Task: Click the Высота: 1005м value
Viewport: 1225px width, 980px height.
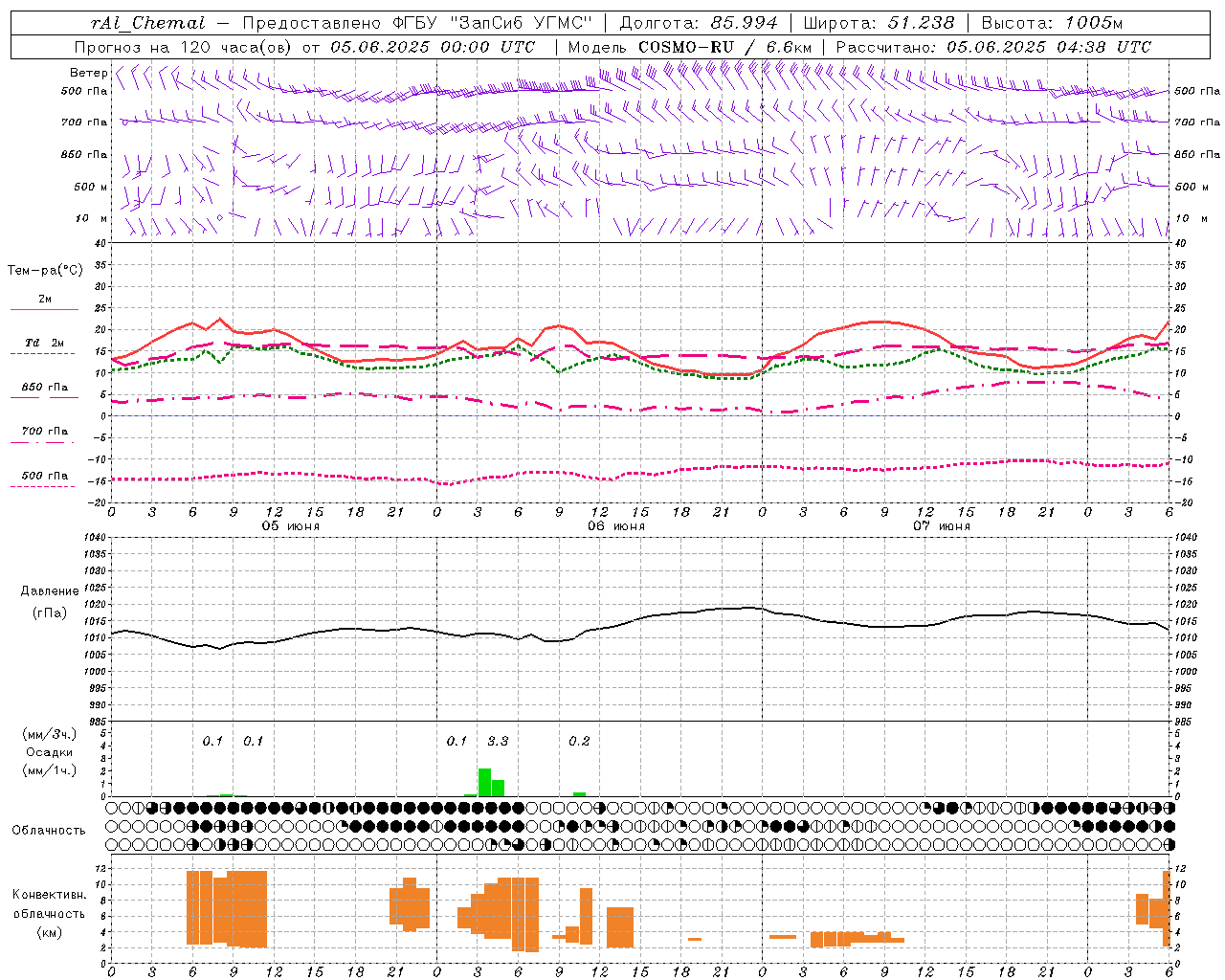Action: (1052, 23)
